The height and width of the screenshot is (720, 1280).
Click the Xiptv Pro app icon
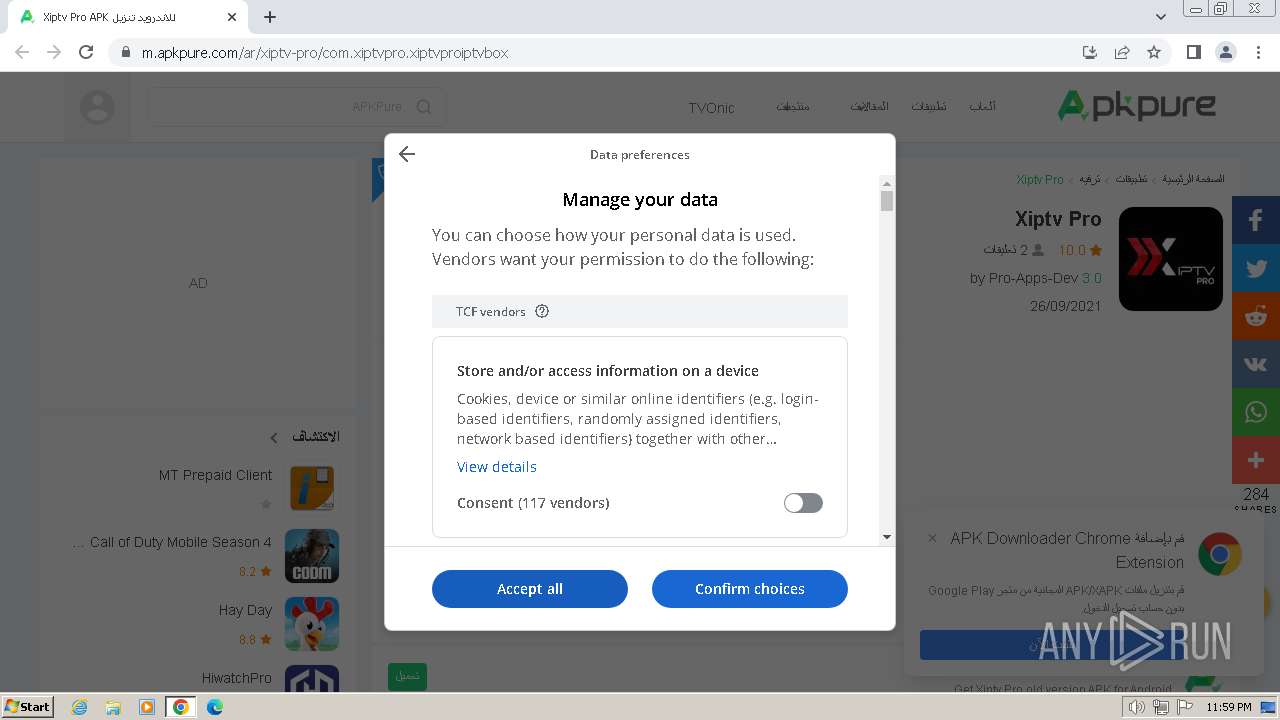tap(1171, 259)
